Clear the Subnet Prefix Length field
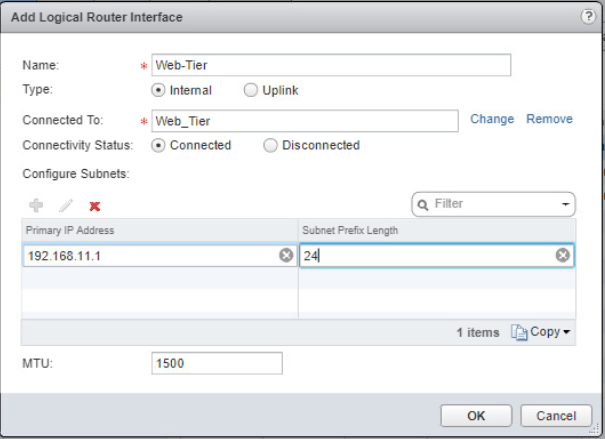 click(563, 255)
